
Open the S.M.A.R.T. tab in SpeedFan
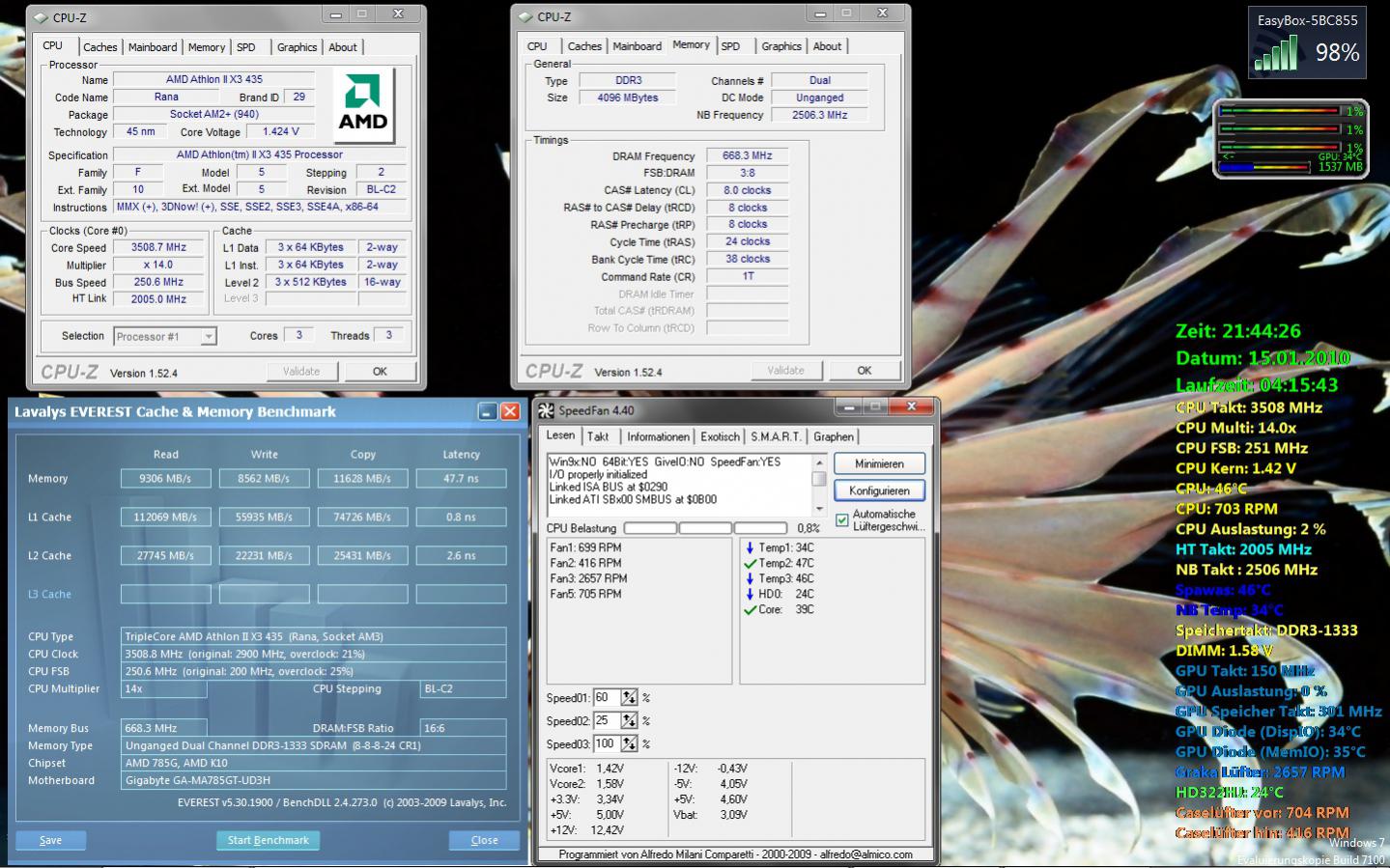(x=776, y=437)
